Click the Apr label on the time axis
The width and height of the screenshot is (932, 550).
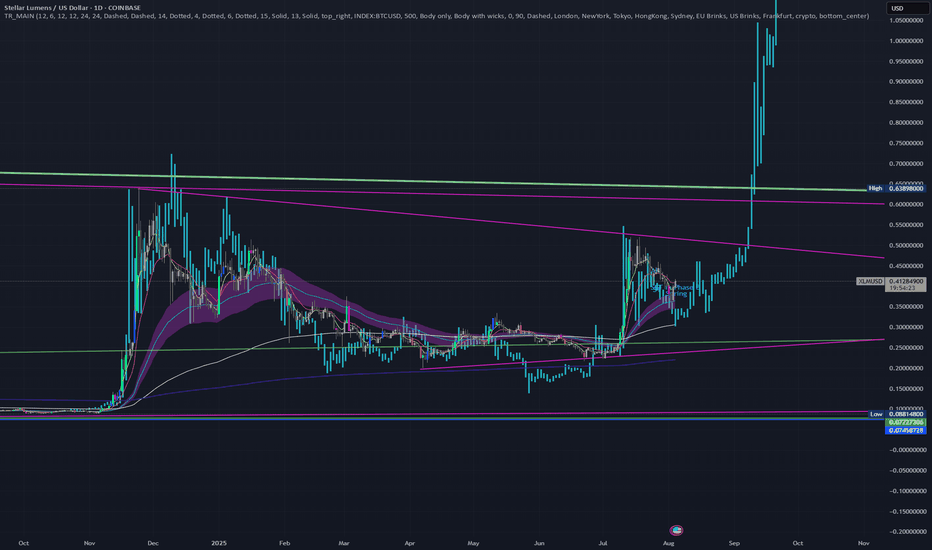click(409, 543)
